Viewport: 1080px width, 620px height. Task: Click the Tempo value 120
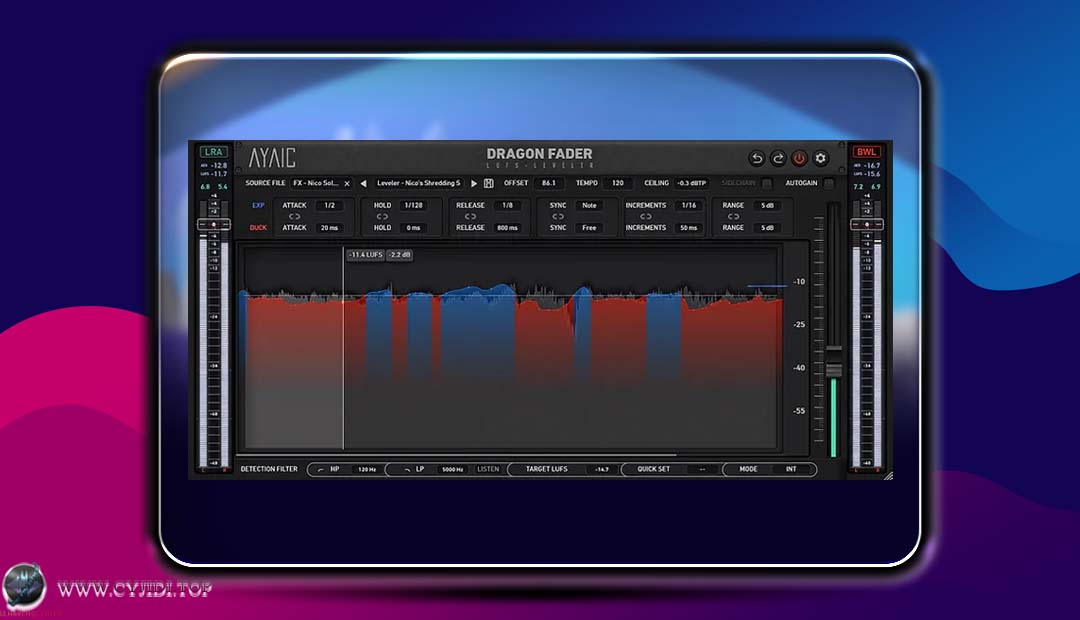[618, 183]
